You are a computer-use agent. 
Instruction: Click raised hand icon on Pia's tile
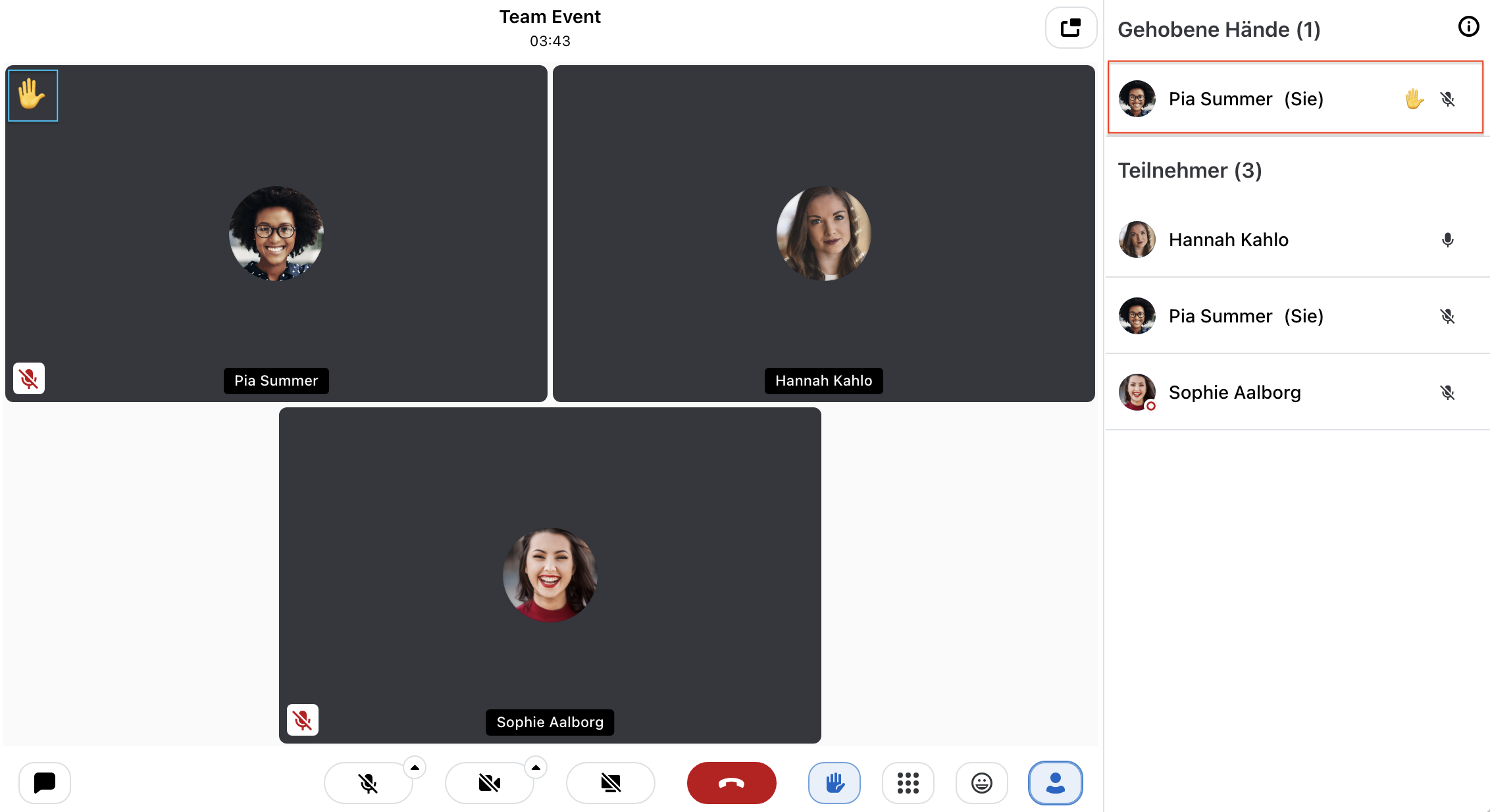pyautogui.click(x=33, y=95)
